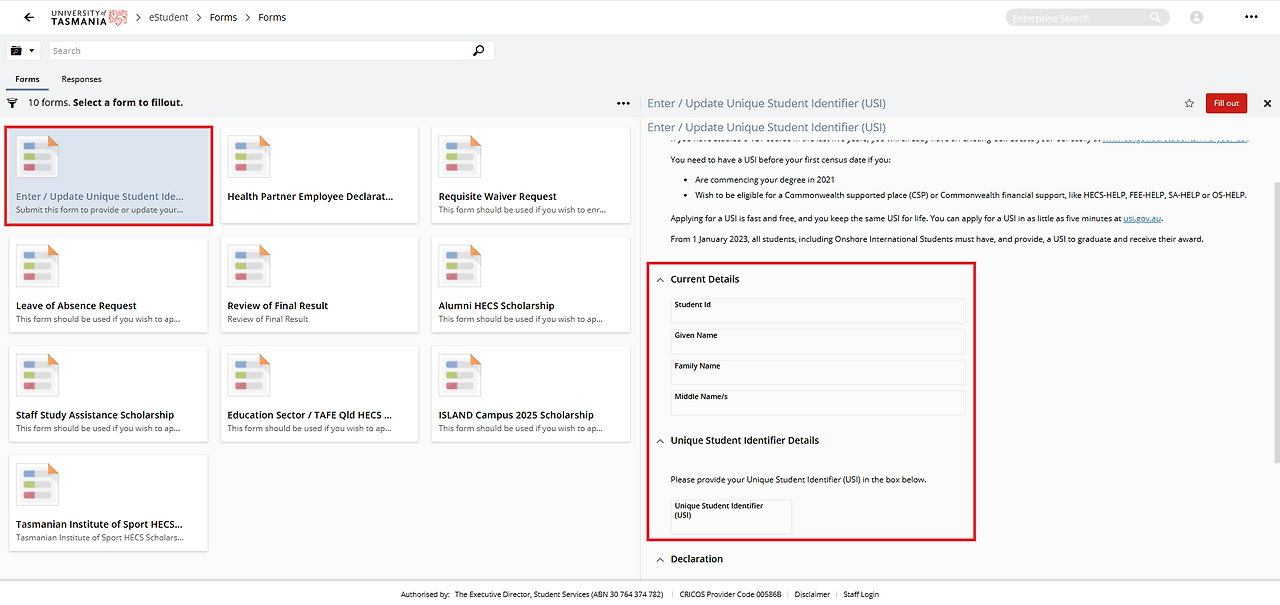1280x605 pixels.
Task: Click the forms search magnifier icon
Action: (x=479, y=51)
